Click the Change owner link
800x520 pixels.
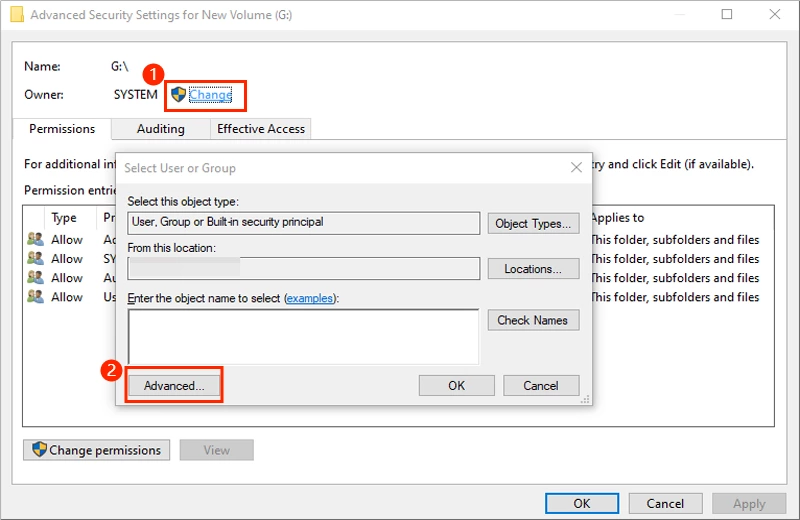(210, 95)
